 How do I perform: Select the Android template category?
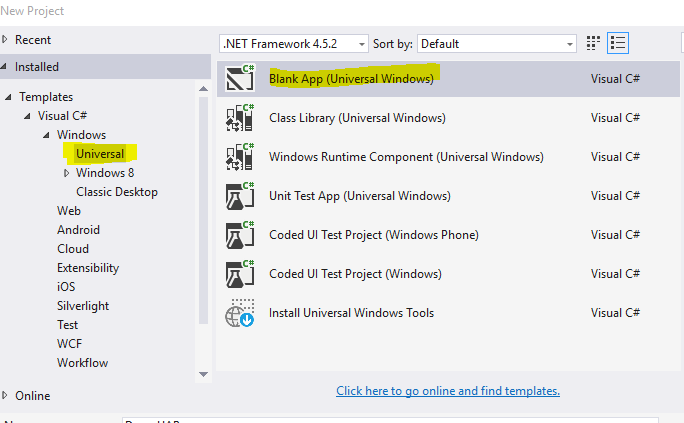click(x=78, y=230)
